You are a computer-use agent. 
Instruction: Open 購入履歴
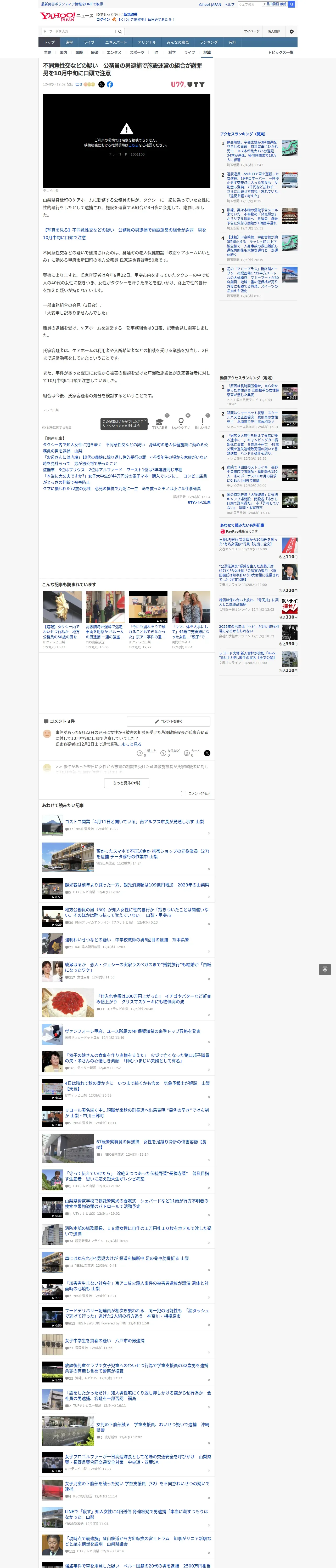click(274, 31)
